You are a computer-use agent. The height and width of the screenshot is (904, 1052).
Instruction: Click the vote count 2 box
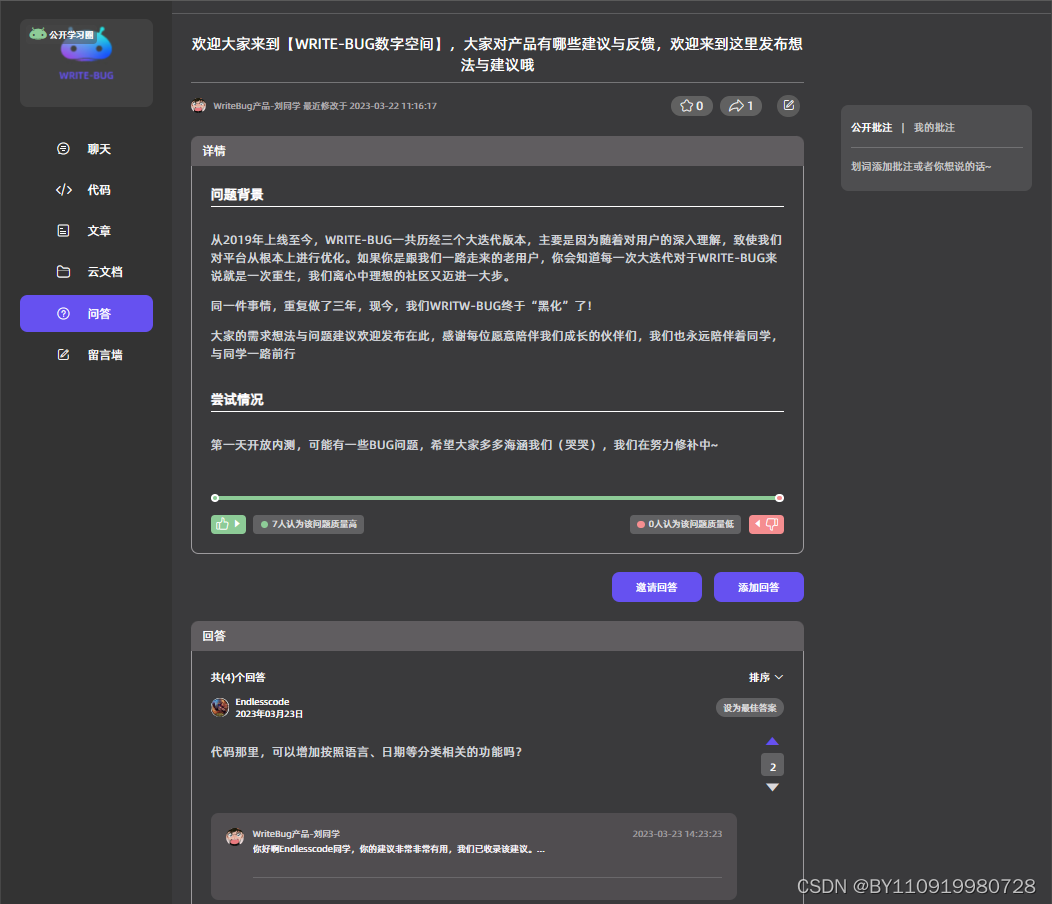pos(772,765)
